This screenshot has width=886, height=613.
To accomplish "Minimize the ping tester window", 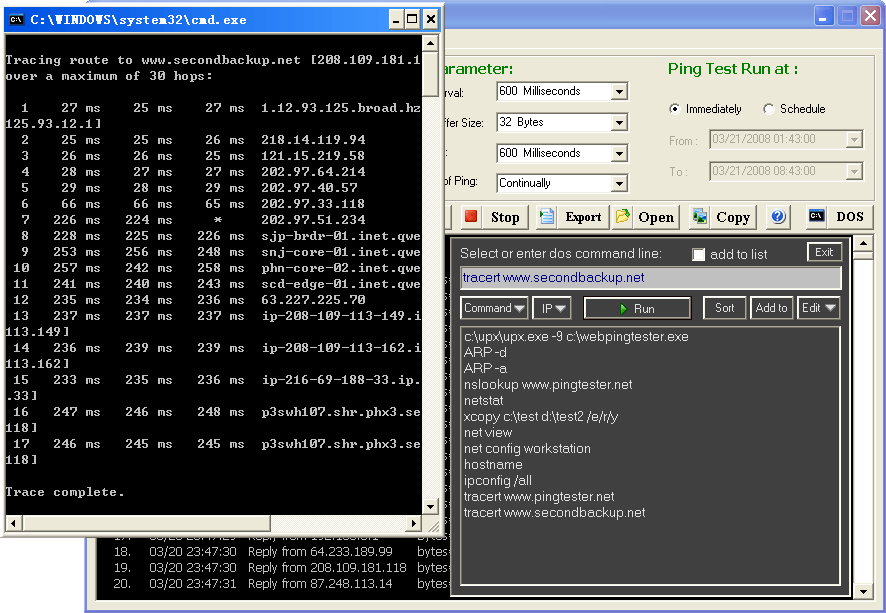I will [x=824, y=16].
